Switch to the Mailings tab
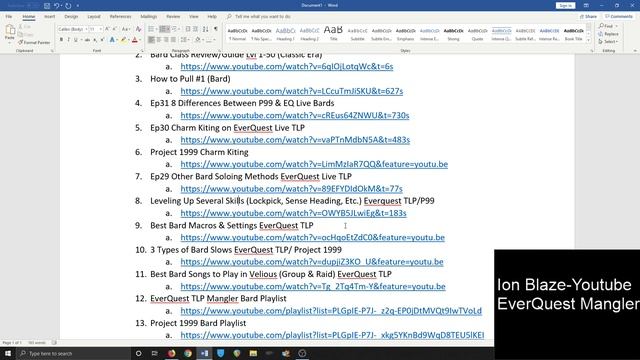The image size is (640, 360). pos(149,16)
